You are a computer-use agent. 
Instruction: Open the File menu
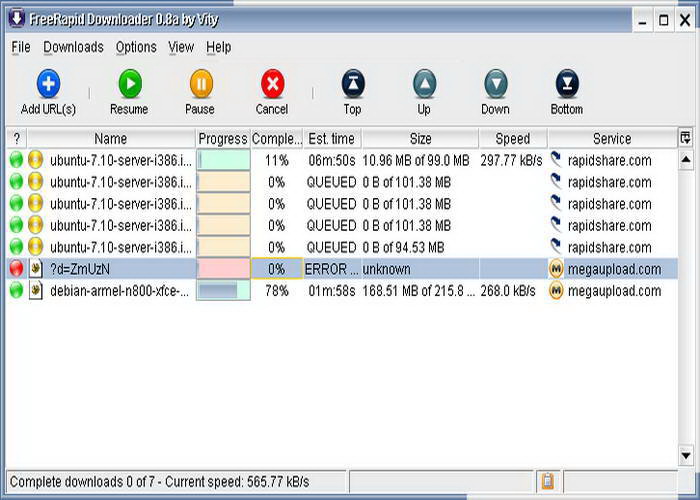(21, 47)
